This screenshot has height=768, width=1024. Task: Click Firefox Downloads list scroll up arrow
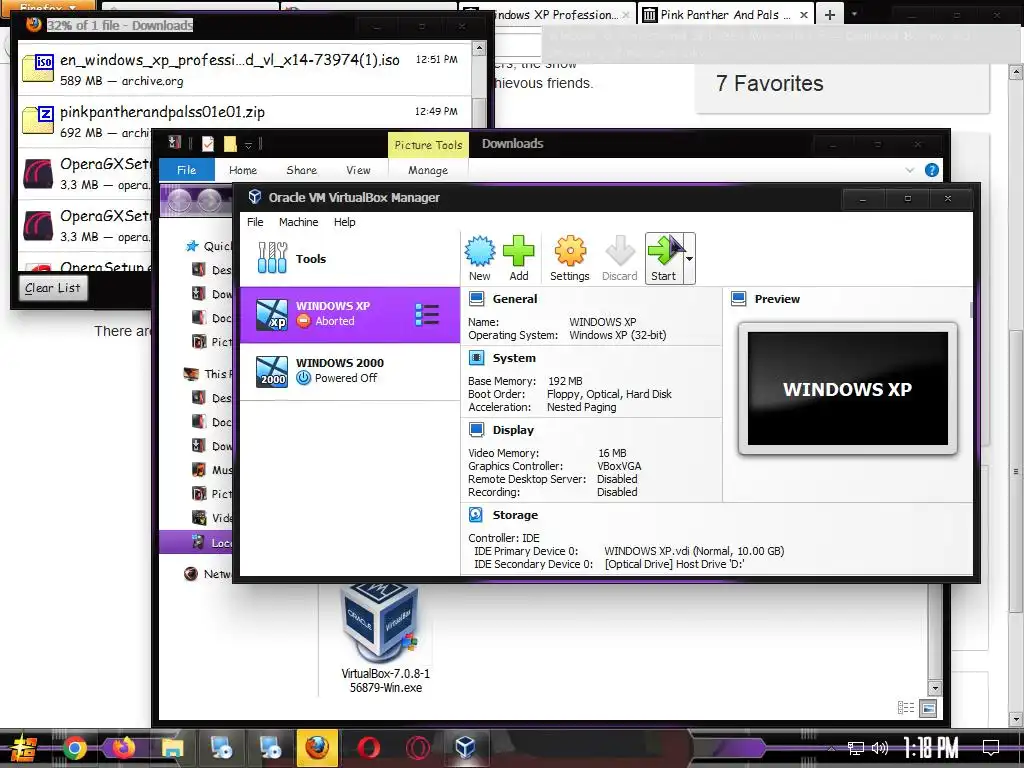[479, 49]
